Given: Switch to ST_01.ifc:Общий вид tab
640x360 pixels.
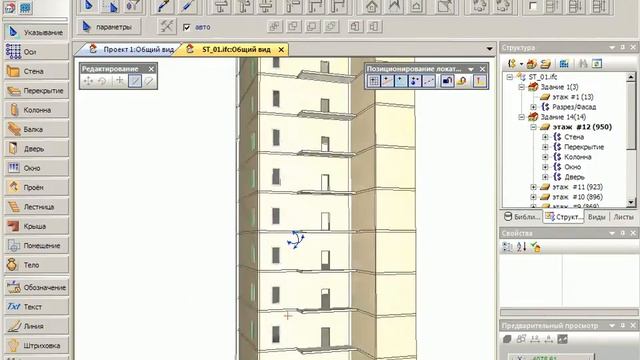Looking at the screenshot, I should click(x=236, y=49).
